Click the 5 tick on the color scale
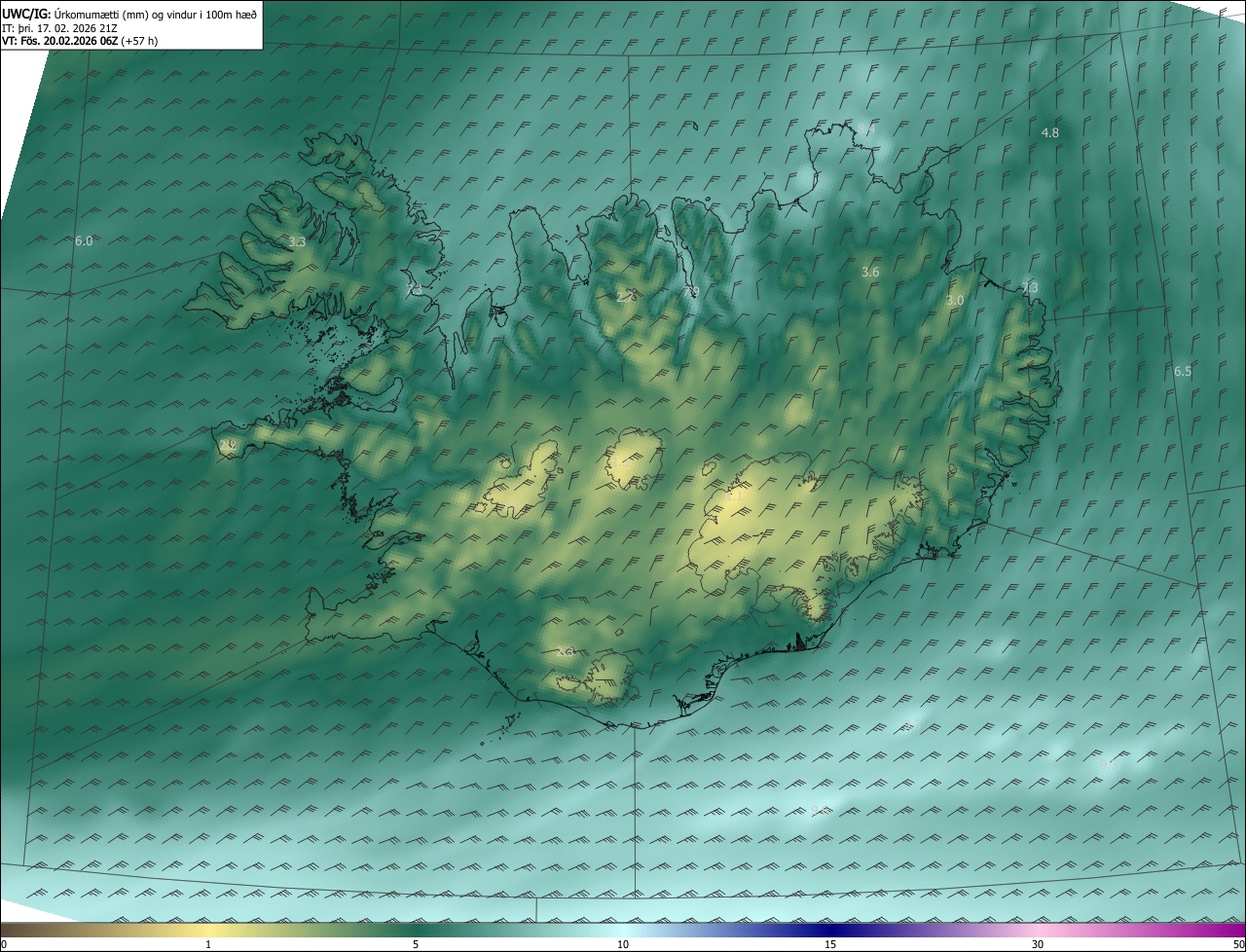This screenshot has height=952, width=1246. click(x=416, y=944)
